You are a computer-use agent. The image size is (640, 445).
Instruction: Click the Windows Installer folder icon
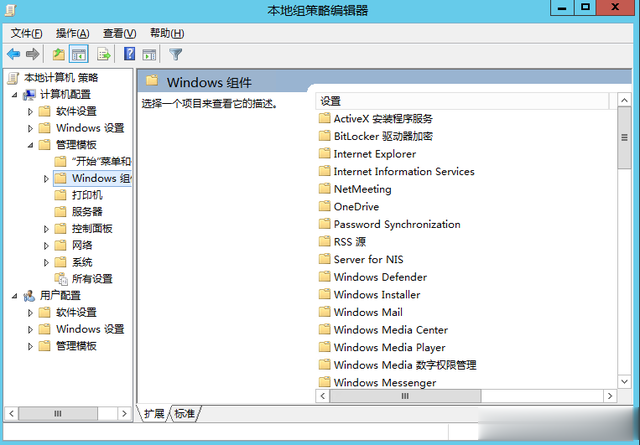coord(324,294)
